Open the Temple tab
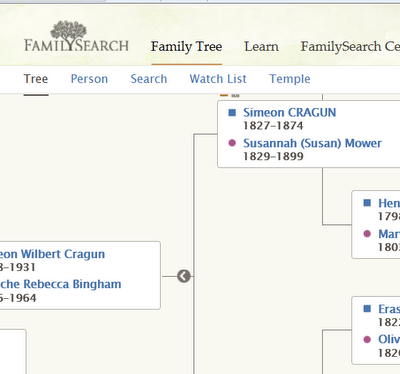This screenshot has width=400, height=374. pos(290,79)
